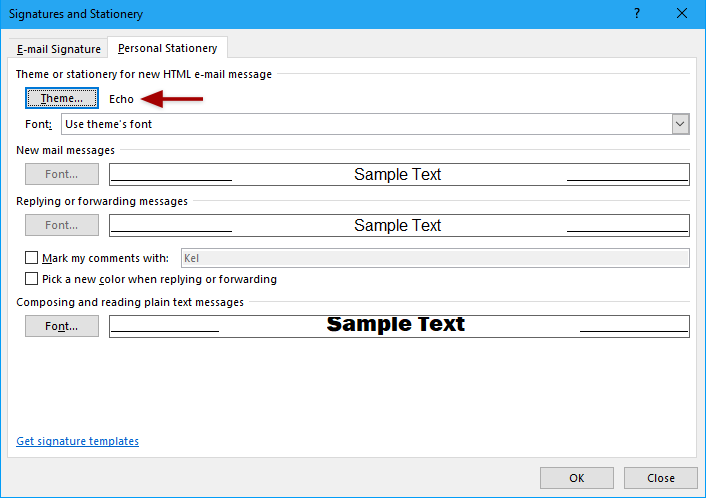Confirm the dialog with OK

(x=577, y=478)
